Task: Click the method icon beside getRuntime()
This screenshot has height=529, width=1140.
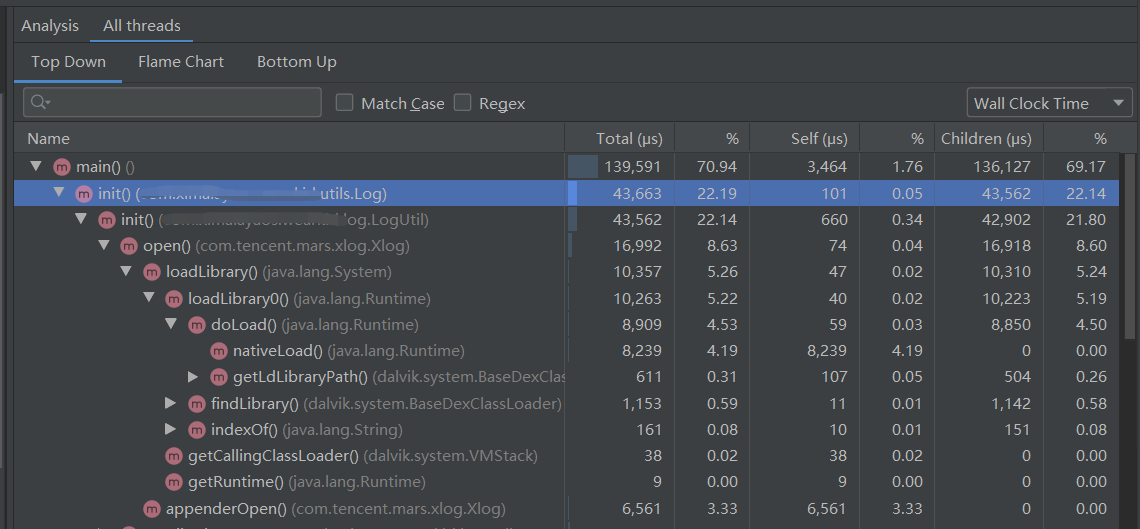Action: point(174,482)
